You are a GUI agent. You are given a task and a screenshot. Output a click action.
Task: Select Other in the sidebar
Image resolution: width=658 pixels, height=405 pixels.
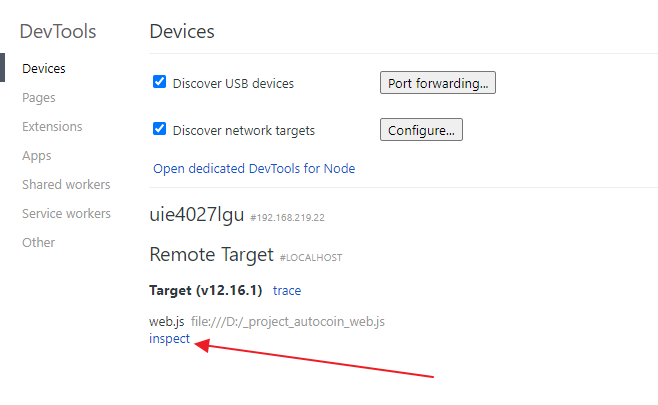tap(39, 242)
